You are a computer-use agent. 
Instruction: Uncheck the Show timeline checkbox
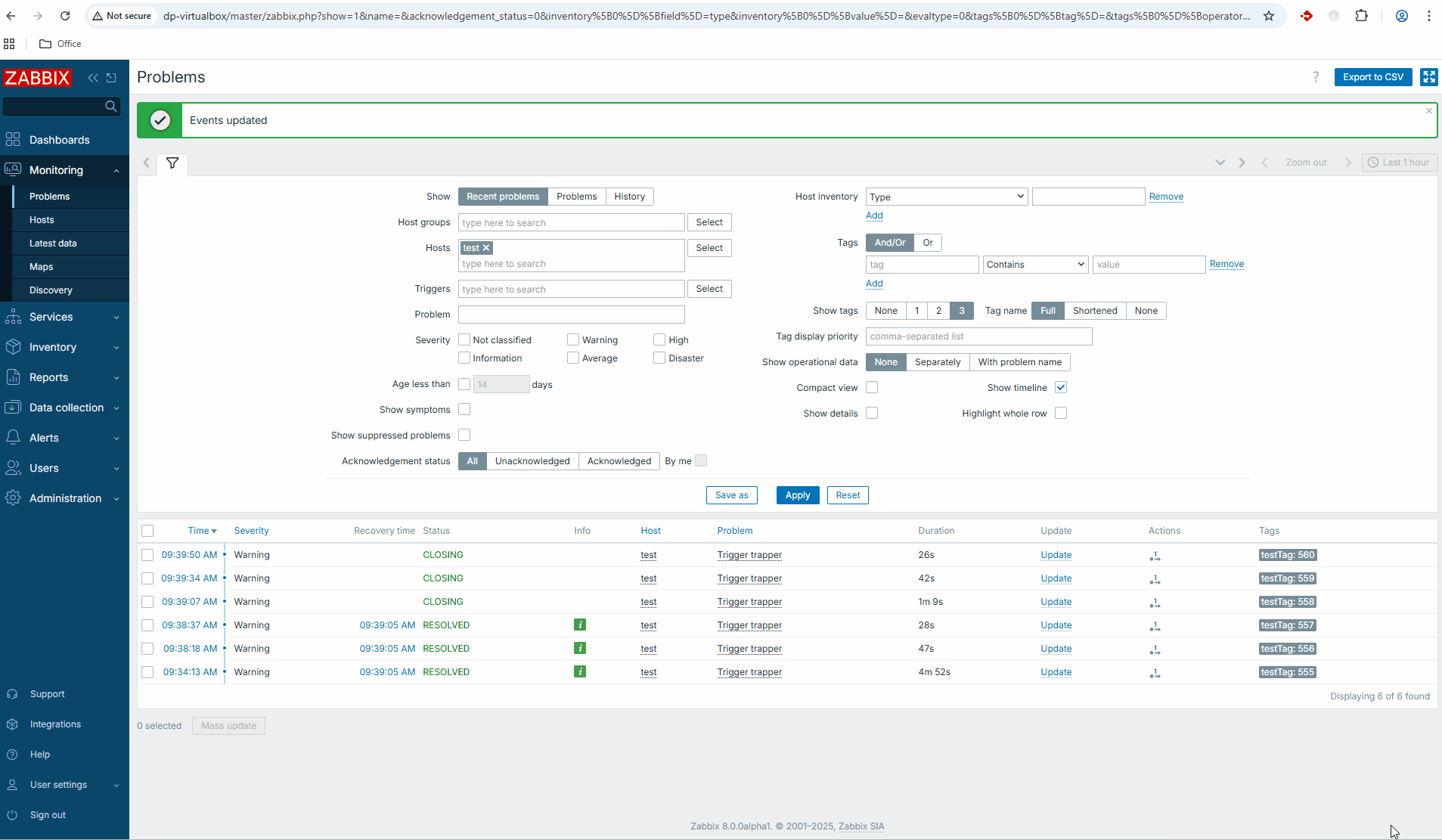(x=1061, y=388)
